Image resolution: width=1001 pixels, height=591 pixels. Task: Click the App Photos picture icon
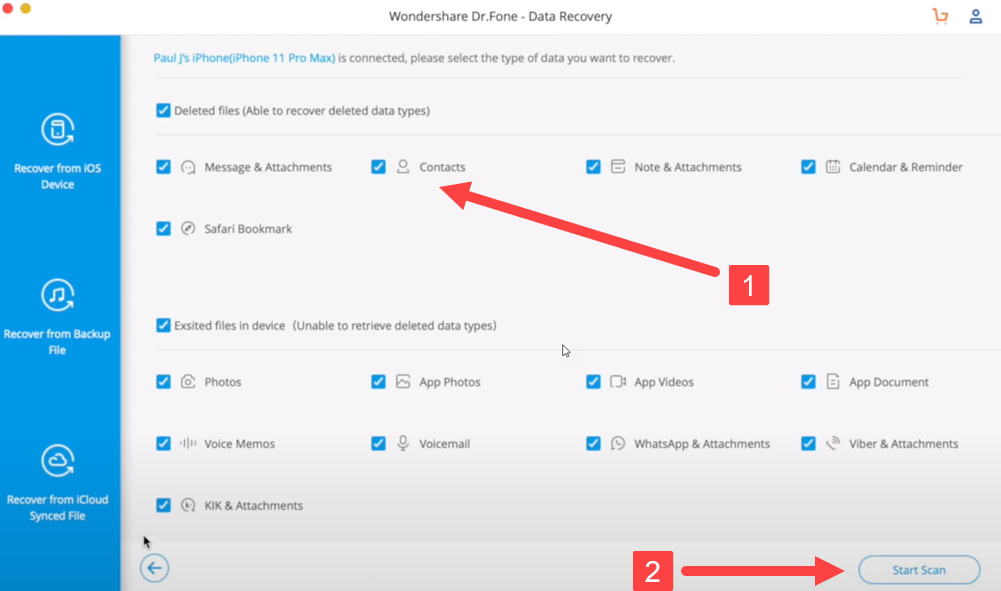click(403, 382)
